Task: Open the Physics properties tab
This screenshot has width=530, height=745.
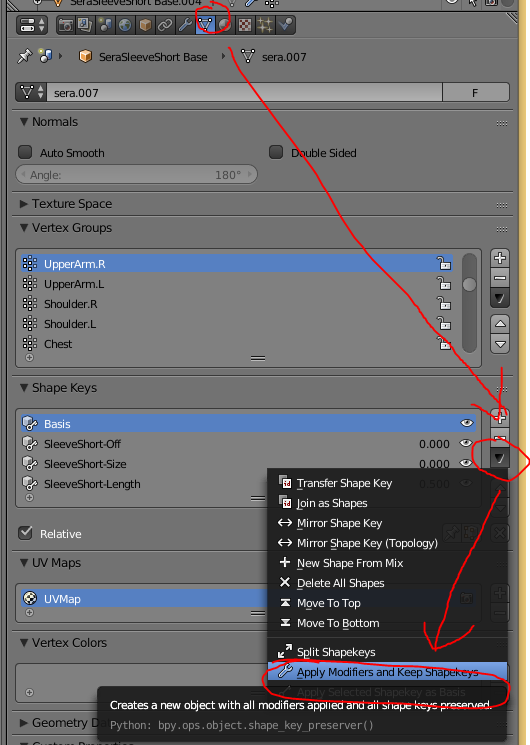Action: tap(285, 25)
